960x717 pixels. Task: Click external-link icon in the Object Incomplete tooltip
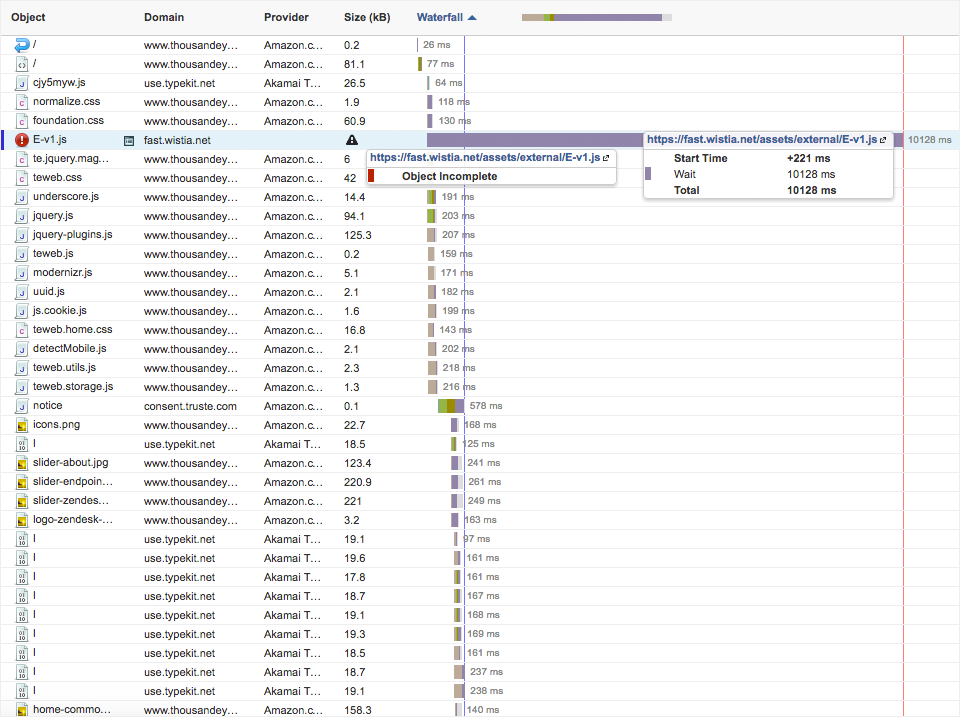click(606, 158)
